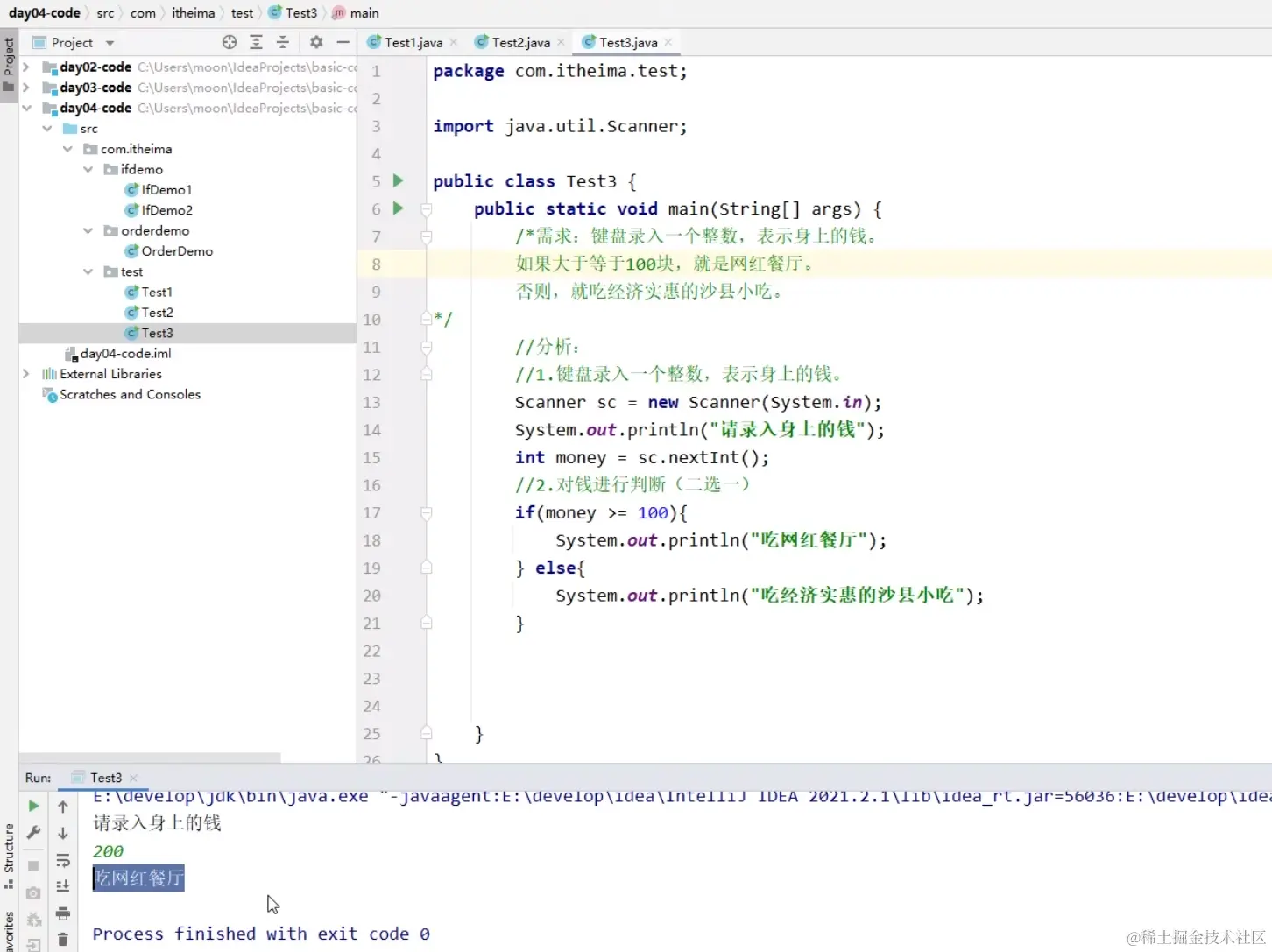Clear console with the trash icon
Image resolution: width=1272 pixels, height=952 pixels.
click(x=63, y=940)
